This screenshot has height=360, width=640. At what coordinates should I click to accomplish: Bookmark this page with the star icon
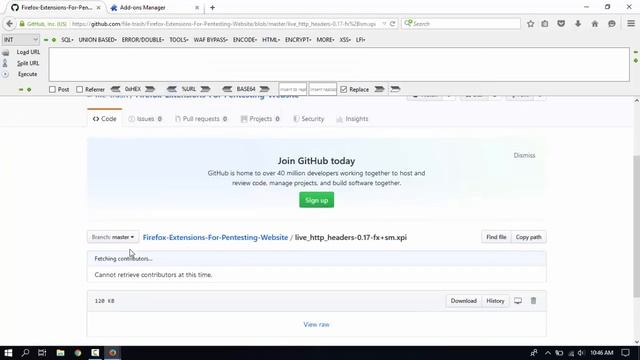coord(530,24)
